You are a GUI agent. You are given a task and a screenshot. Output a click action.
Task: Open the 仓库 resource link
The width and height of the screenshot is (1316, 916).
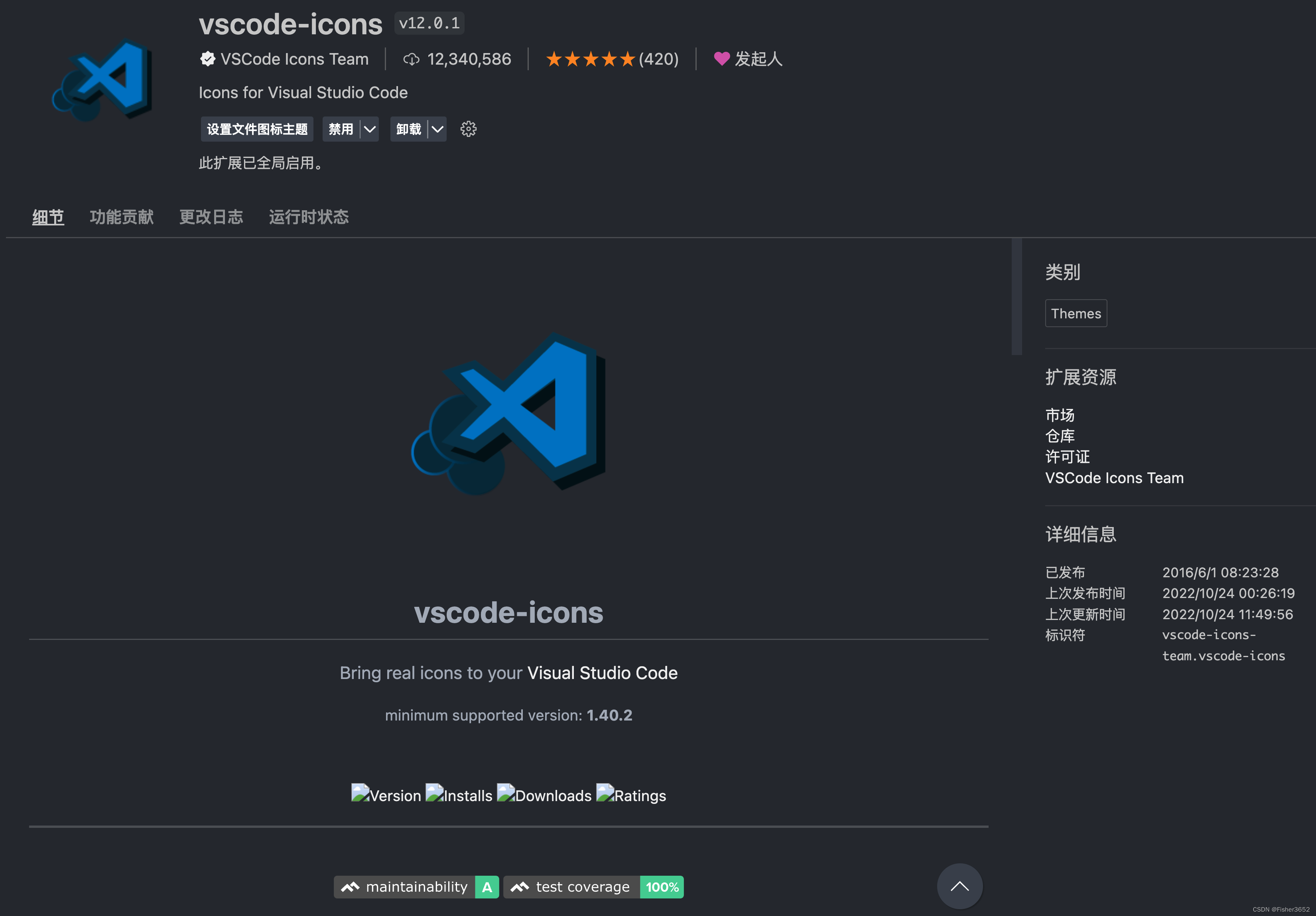[x=1060, y=436]
